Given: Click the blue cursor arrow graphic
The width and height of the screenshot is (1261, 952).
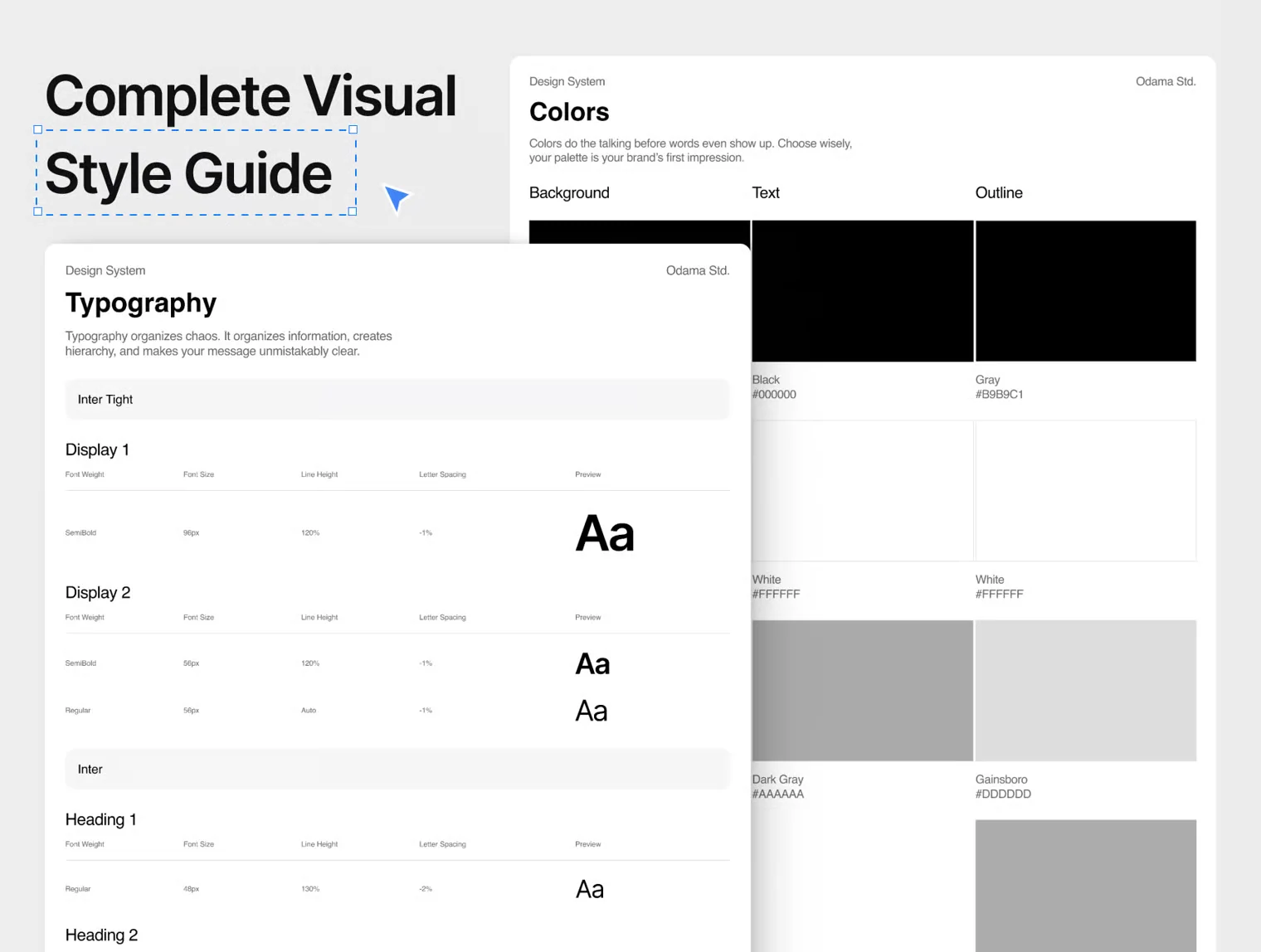Looking at the screenshot, I should [397, 198].
